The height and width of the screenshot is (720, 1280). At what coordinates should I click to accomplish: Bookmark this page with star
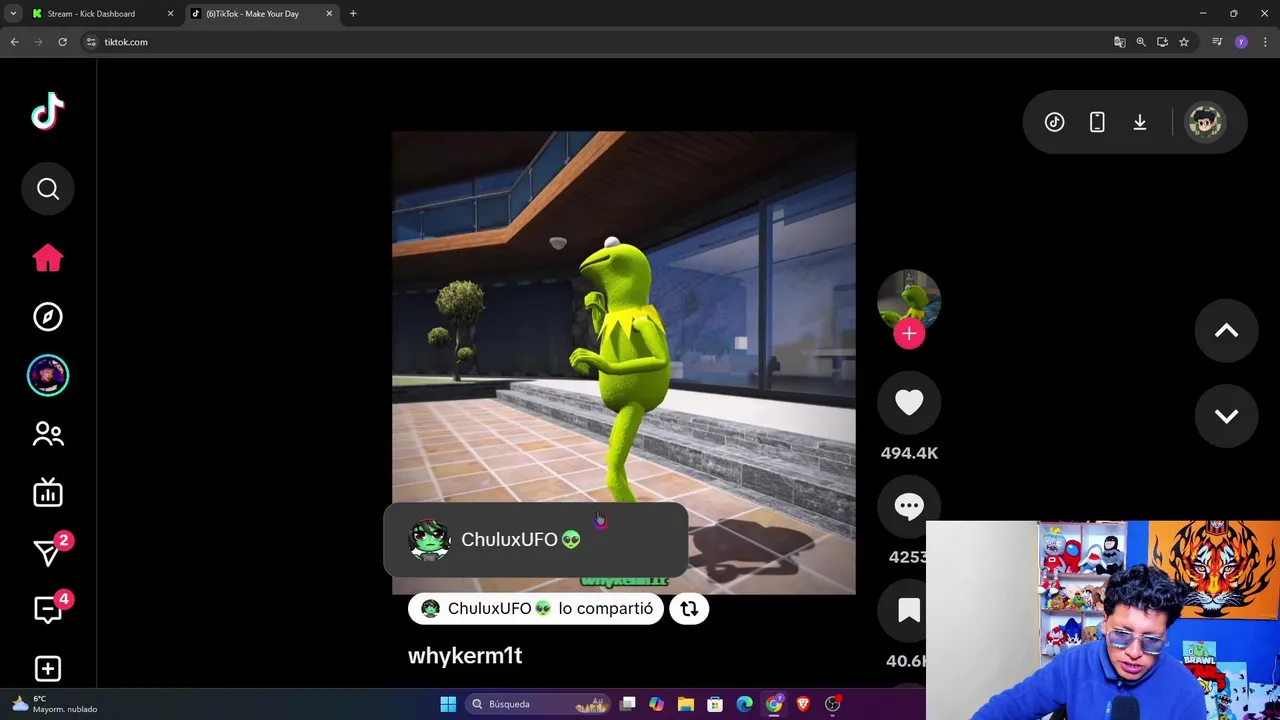pyautogui.click(x=1184, y=42)
